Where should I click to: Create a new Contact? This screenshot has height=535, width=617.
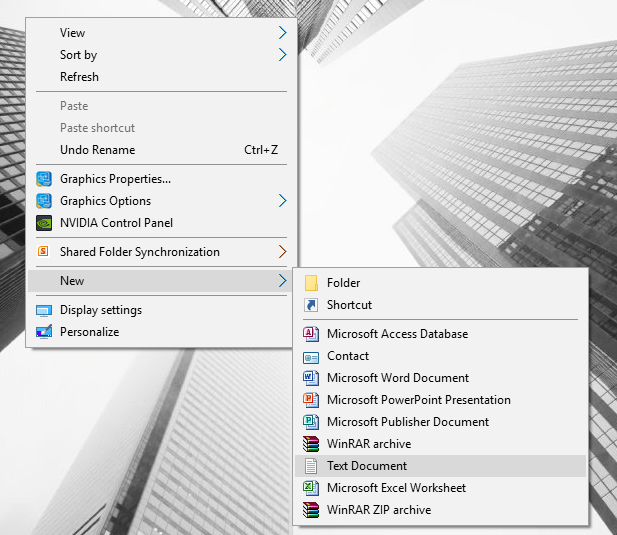coord(440,356)
